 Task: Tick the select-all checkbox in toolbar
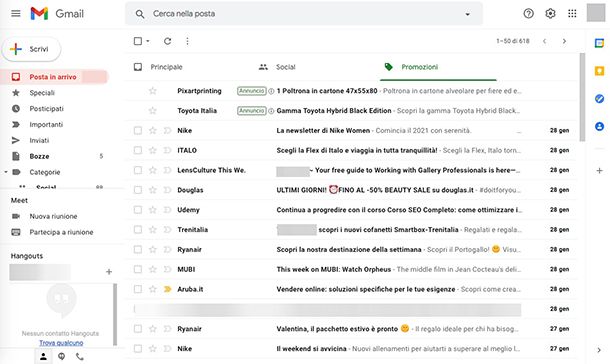tap(138, 41)
